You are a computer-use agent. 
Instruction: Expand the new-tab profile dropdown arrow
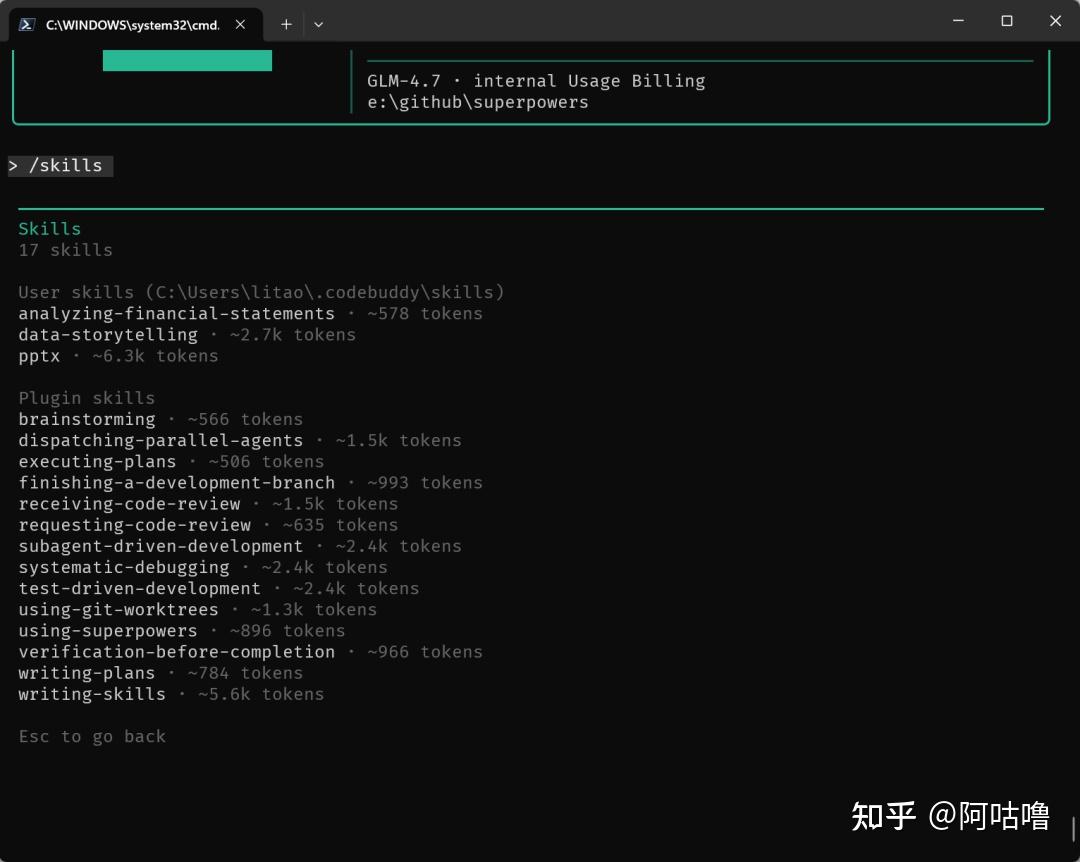(318, 25)
